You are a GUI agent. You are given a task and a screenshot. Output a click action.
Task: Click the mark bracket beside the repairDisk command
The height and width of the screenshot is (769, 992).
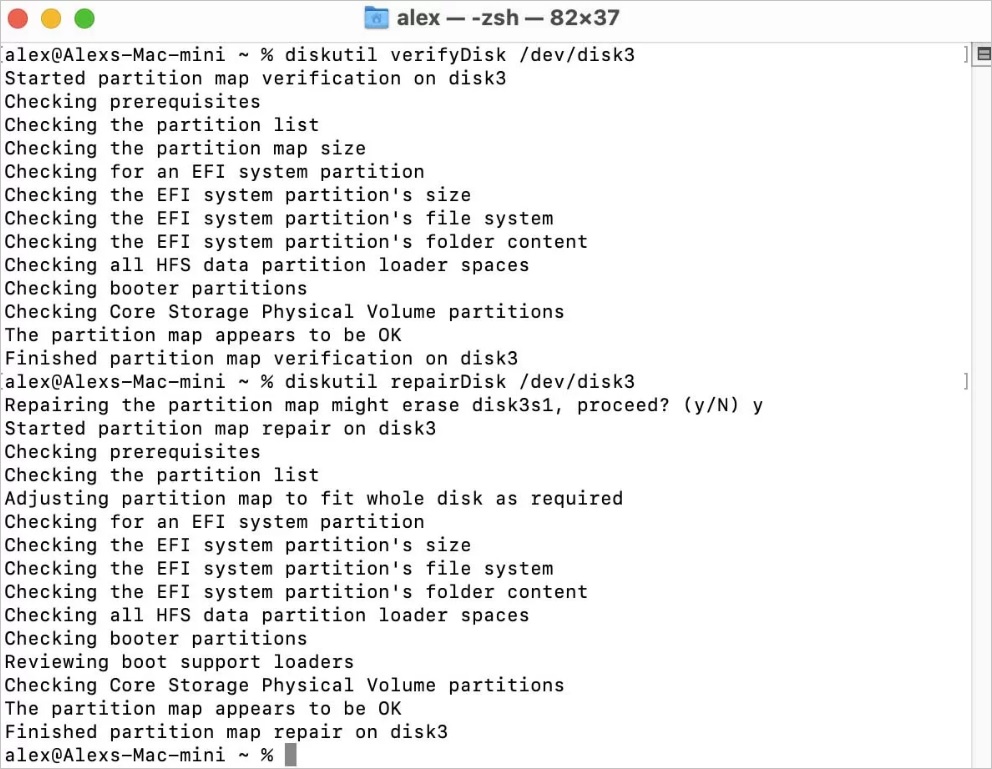[x=967, y=381]
